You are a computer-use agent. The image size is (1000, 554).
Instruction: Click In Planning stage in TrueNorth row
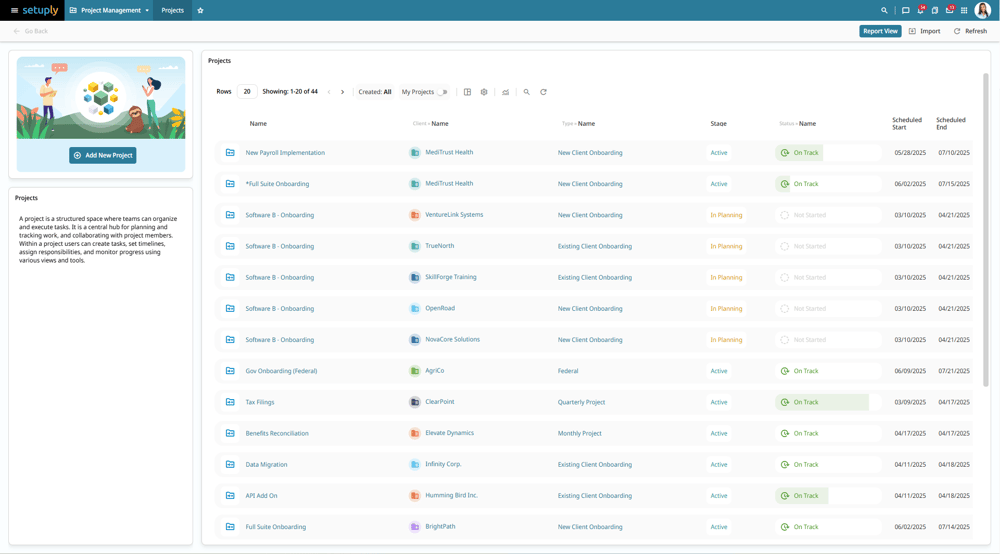(726, 246)
